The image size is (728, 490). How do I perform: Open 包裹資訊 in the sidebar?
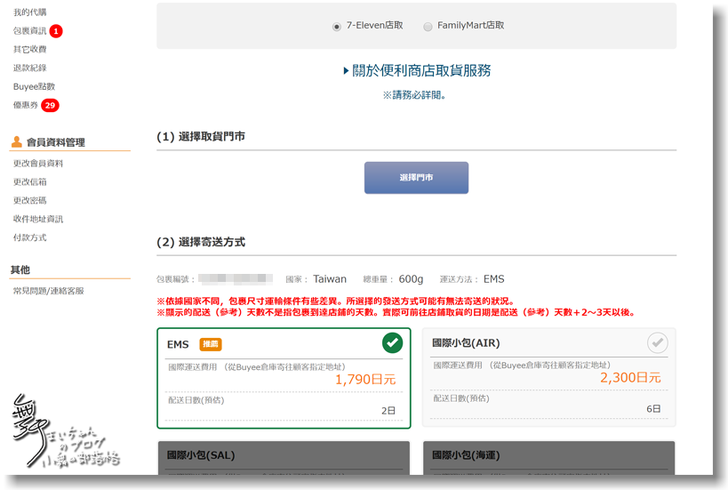pyautogui.click(x=30, y=31)
